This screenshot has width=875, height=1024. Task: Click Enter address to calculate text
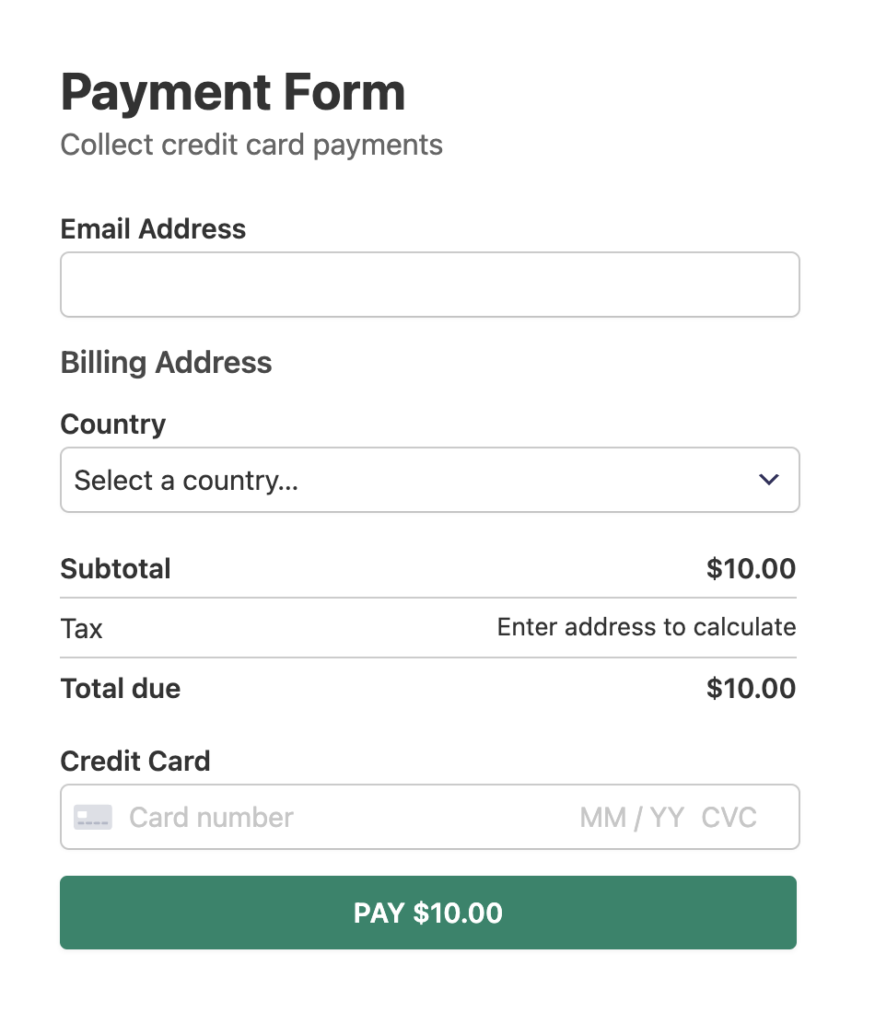point(646,627)
